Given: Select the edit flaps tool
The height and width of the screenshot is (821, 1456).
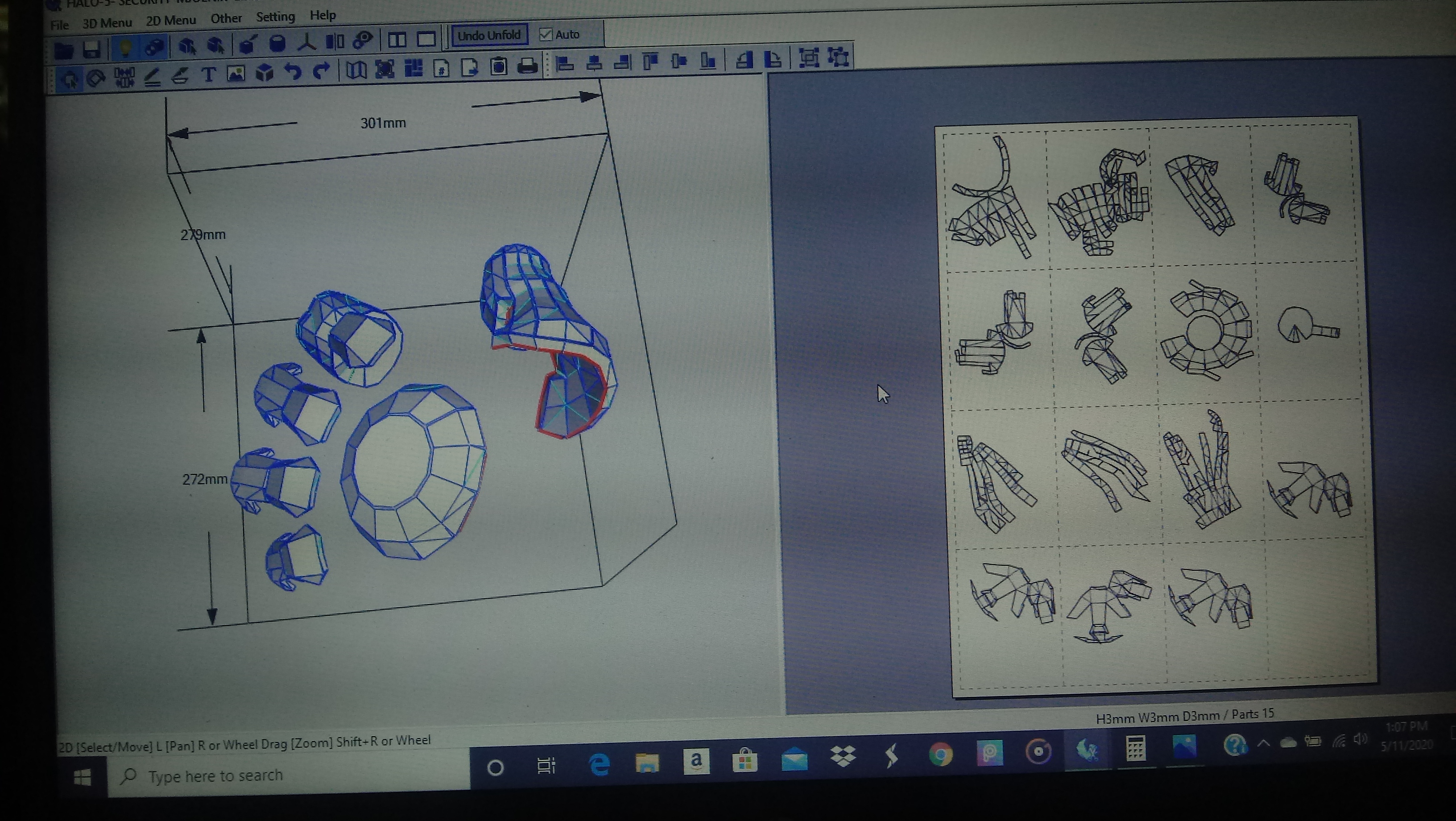Looking at the screenshot, I should point(180,76).
